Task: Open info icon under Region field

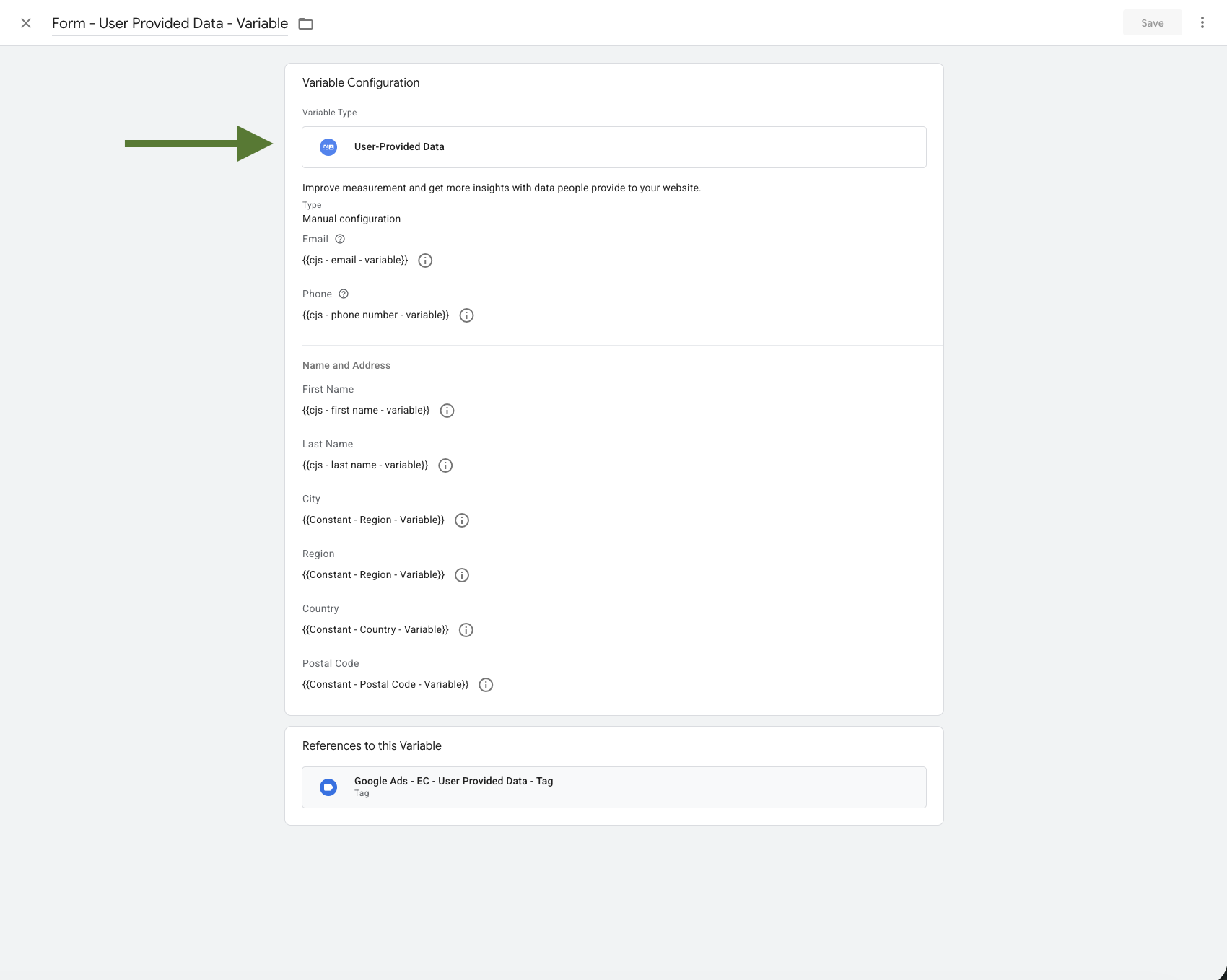Action: (462, 575)
